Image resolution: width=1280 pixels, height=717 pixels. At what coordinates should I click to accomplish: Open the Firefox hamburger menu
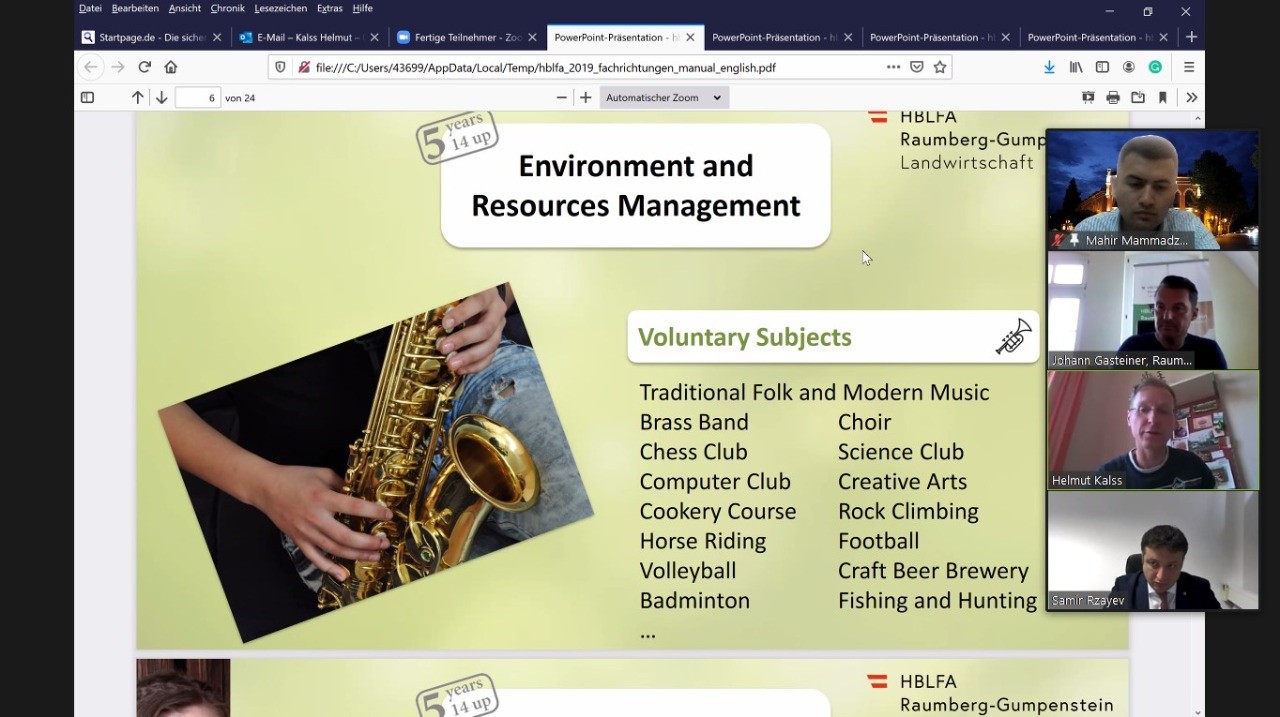pos(1189,67)
